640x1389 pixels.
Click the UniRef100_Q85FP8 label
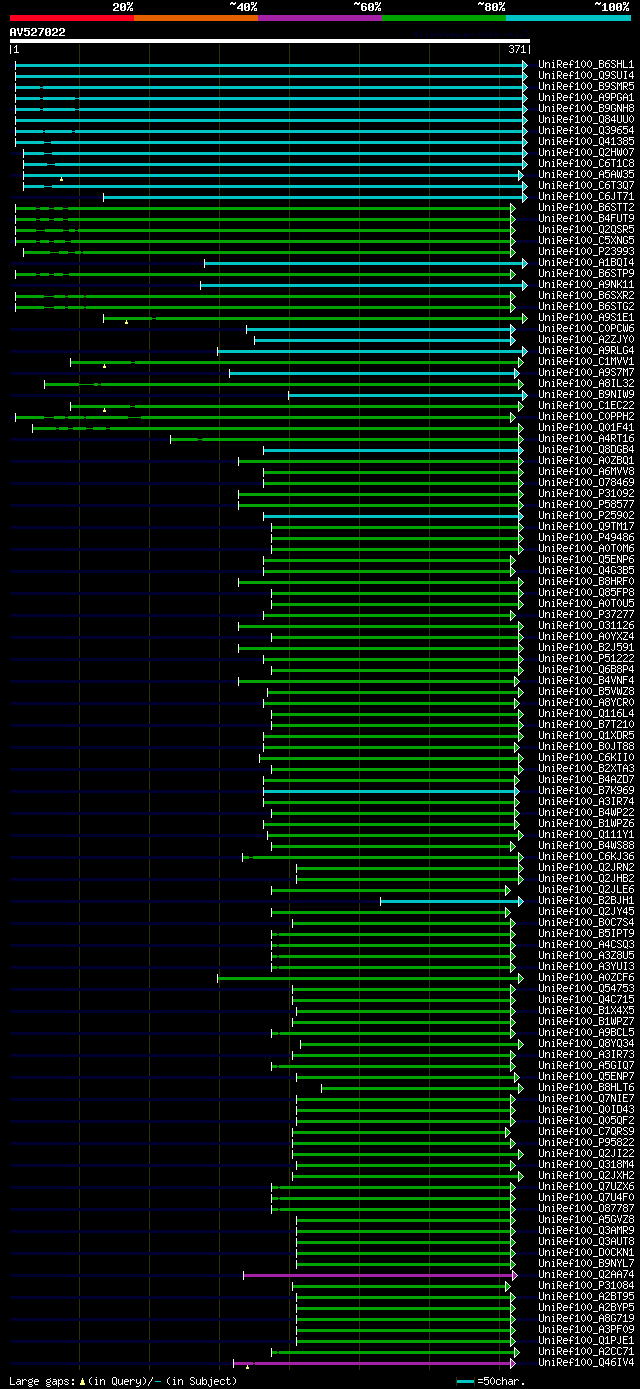pyautogui.click(x=586, y=592)
